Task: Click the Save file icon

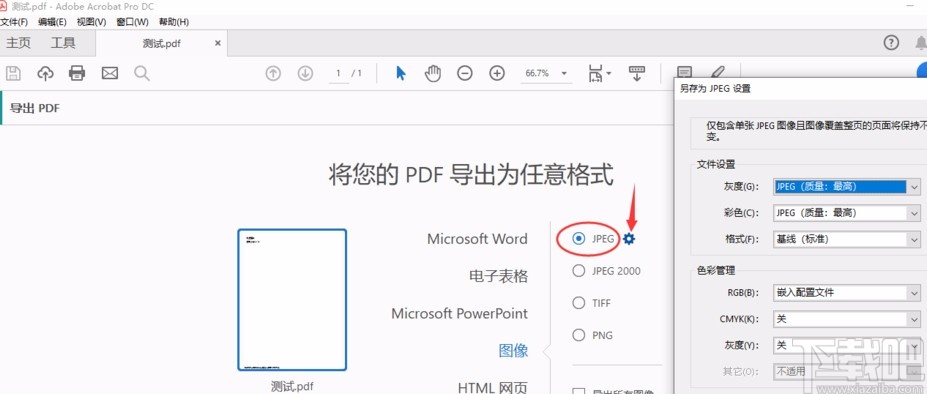Action: [13, 73]
